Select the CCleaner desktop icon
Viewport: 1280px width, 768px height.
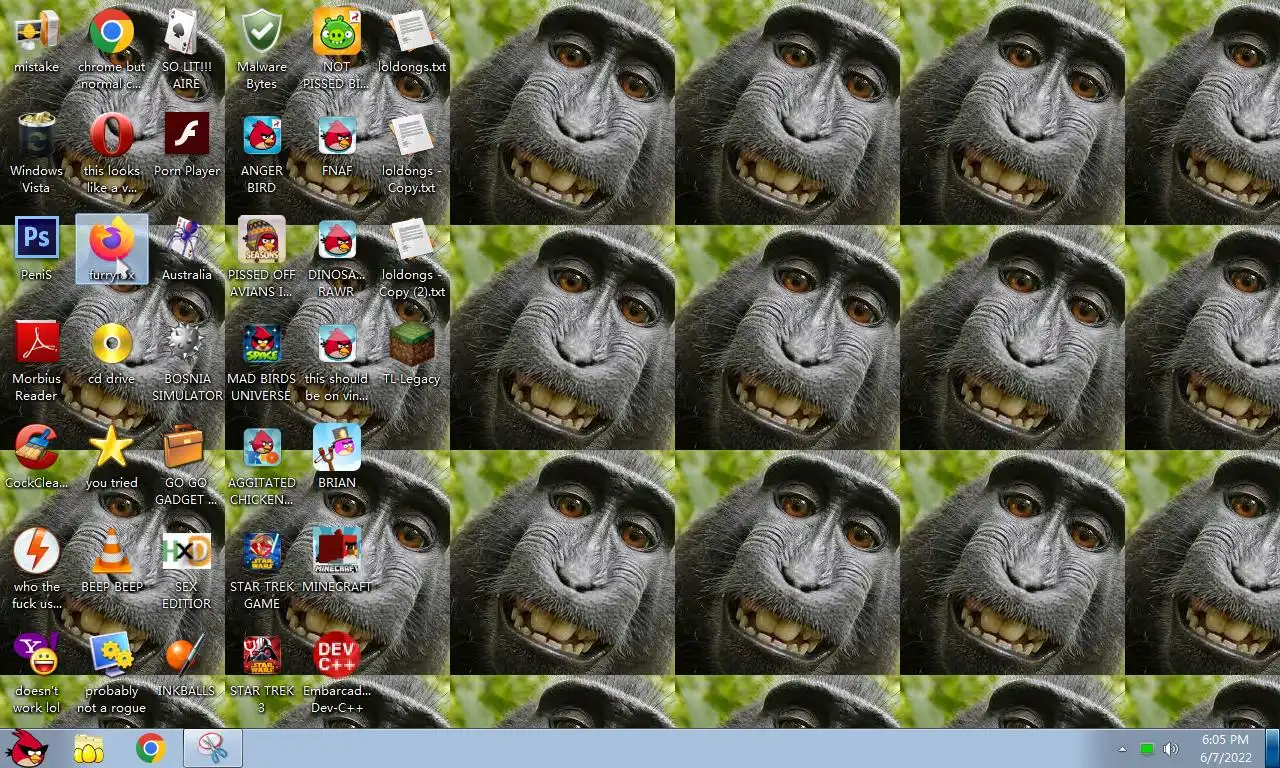pyautogui.click(x=36, y=458)
